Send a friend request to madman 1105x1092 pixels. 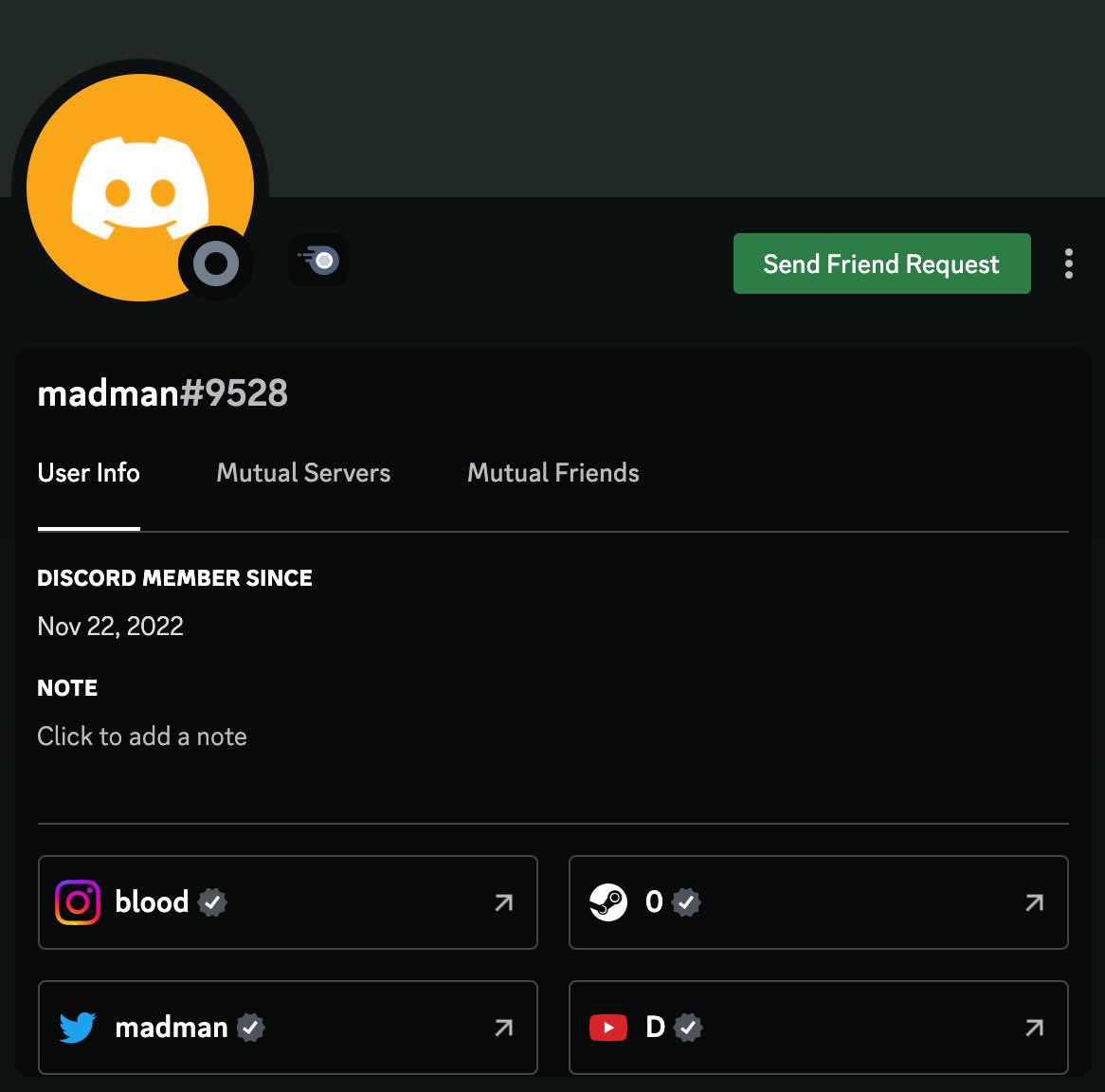[881, 264]
